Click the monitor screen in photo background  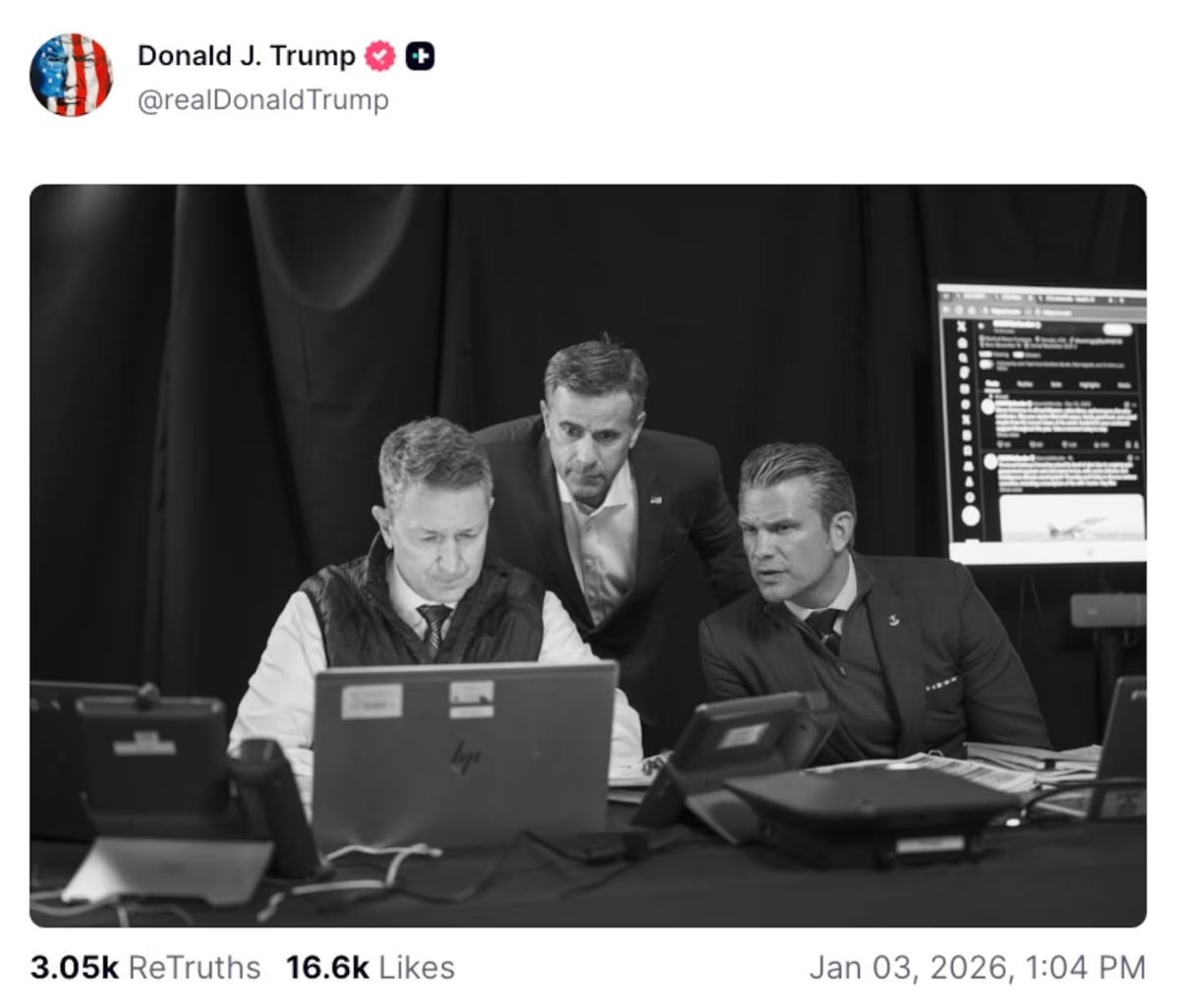[x=1041, y=424]
